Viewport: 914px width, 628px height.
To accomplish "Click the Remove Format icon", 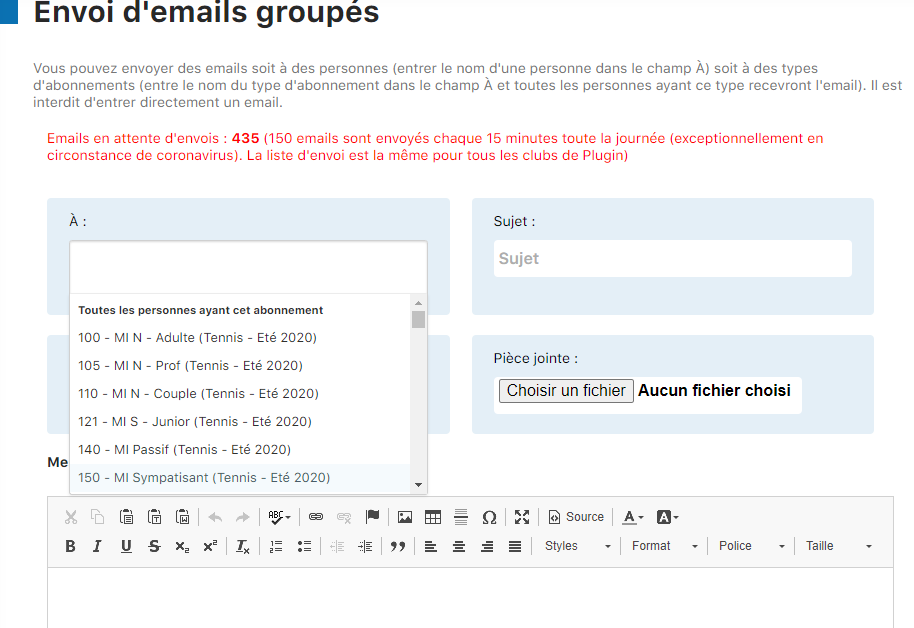I will click(x=242, y=546).
